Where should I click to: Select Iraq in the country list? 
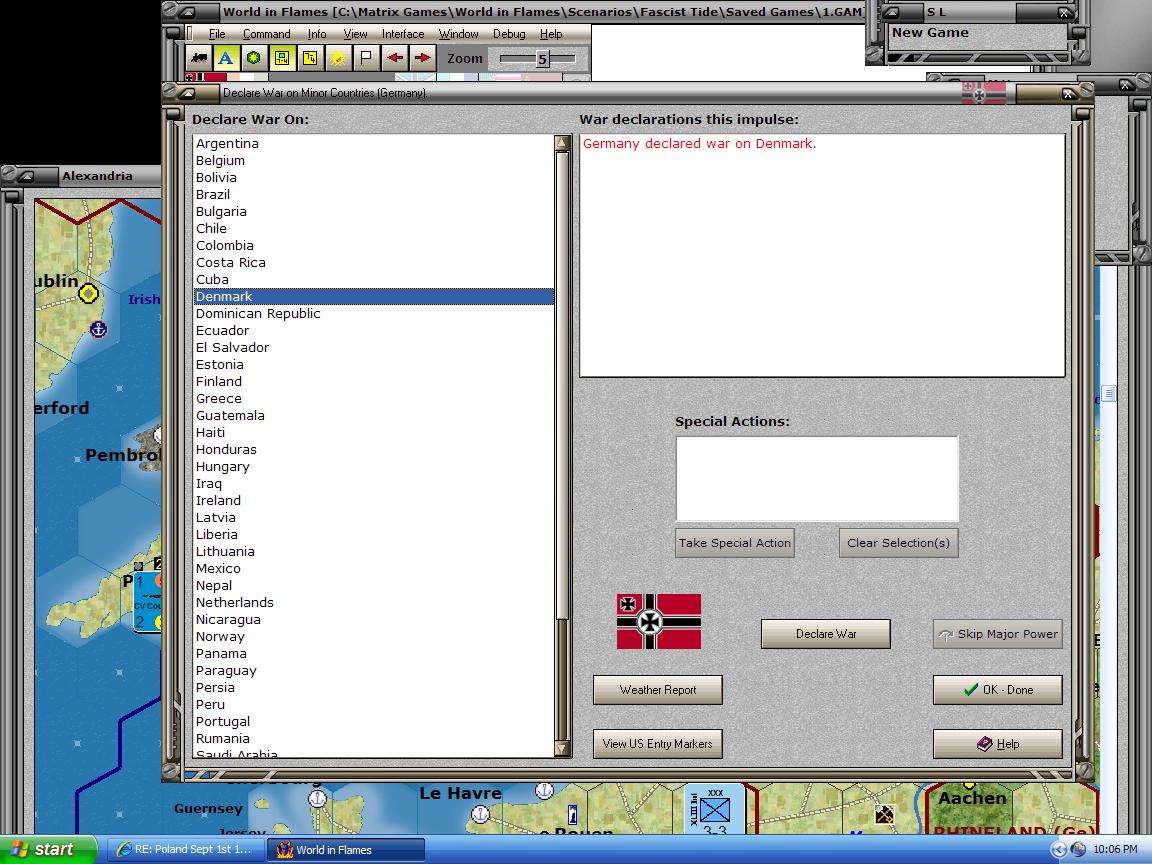point(373,483)
